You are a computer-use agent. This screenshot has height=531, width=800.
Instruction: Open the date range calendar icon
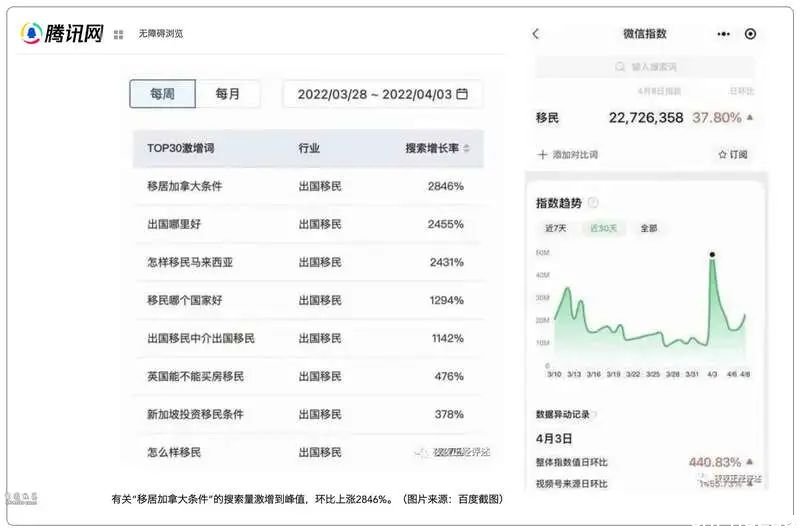pos(462,94)
